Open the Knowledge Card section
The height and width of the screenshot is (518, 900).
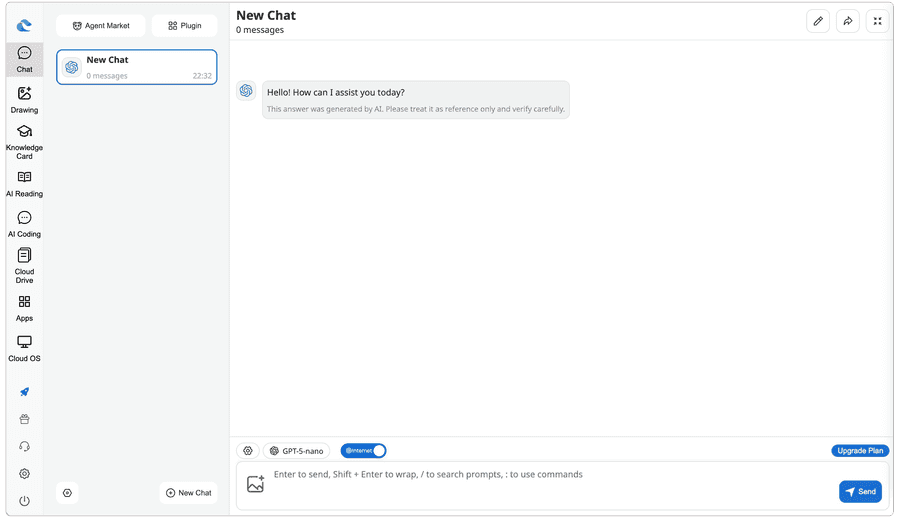24,142
